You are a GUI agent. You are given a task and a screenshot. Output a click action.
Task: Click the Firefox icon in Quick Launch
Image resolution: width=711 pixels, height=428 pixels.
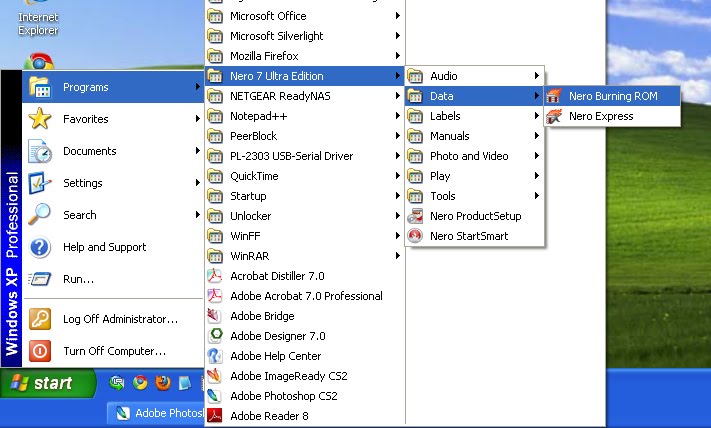[163, 383]
